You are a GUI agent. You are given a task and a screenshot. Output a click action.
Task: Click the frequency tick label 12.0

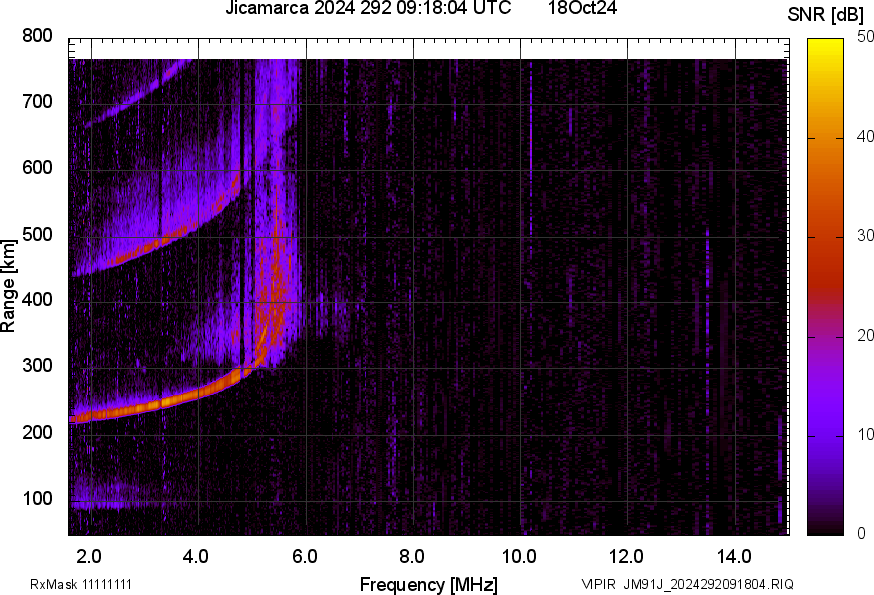pyautogui.click(x=627, y=556)
